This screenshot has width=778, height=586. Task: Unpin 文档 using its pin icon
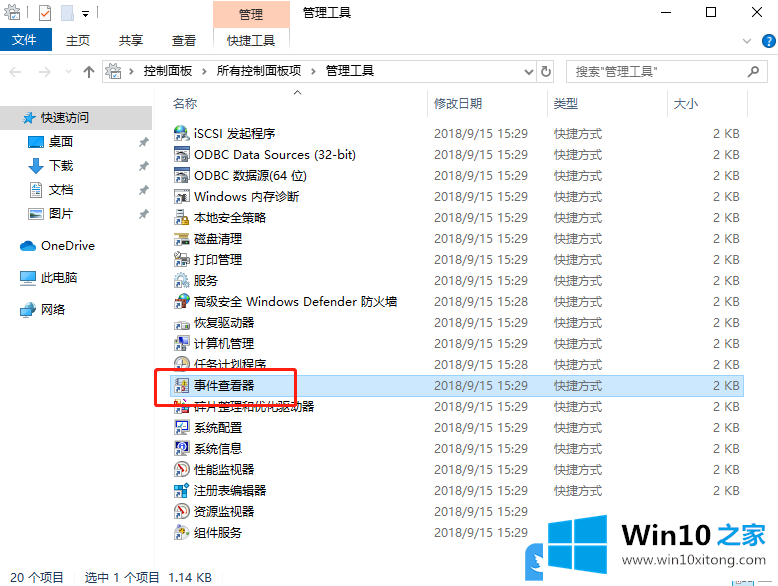point(143,190)
